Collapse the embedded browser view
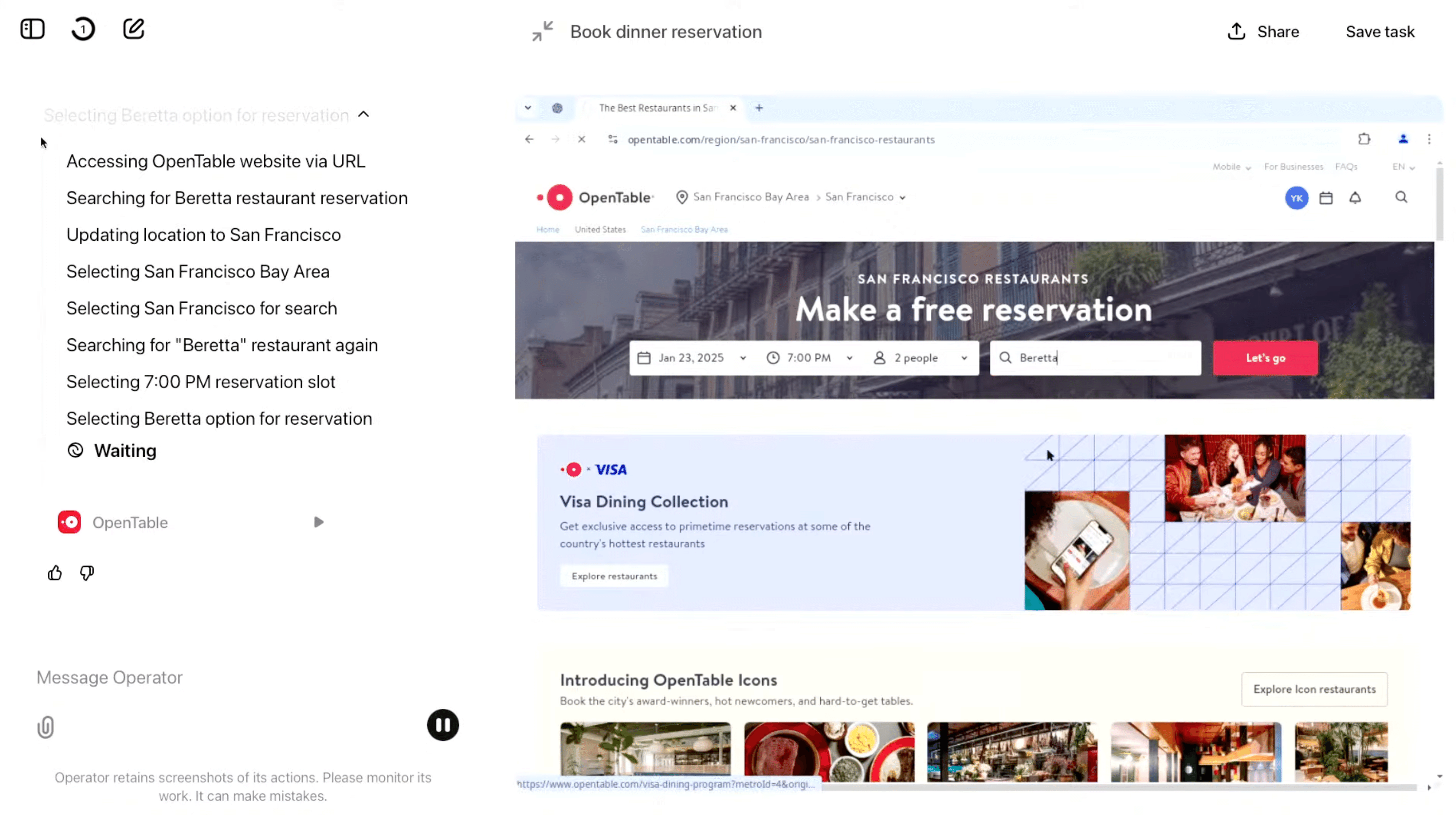This screenshot has height=815, width=1456. coord(542,31)
